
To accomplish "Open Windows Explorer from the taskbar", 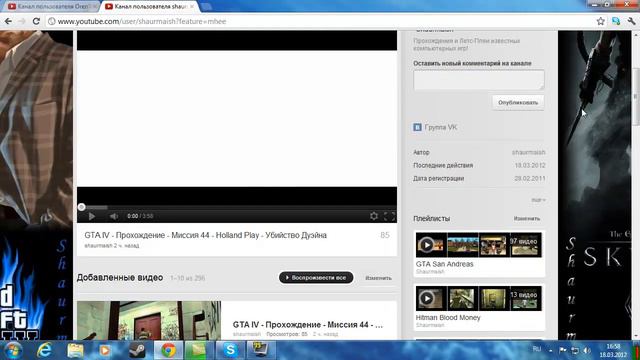I will 75,350.
